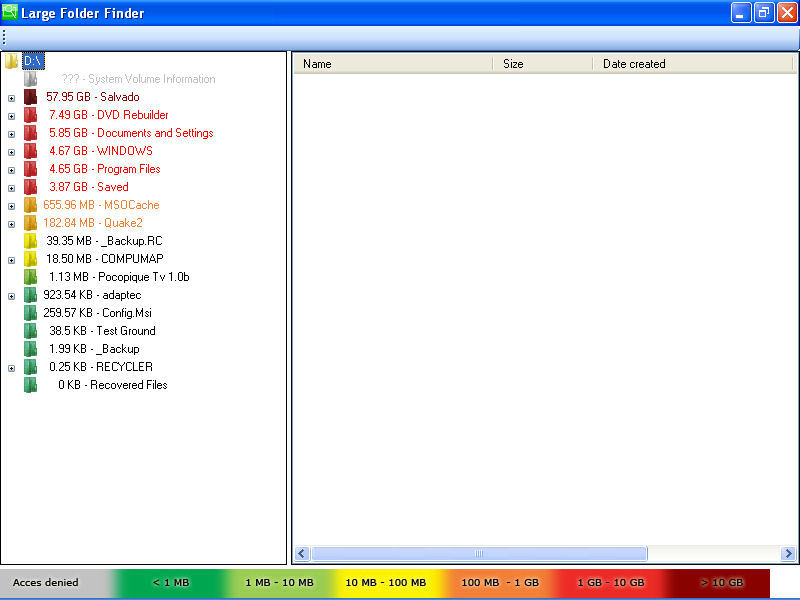
Task: Click the '> 10 GB' legend label
Action: (x=721, y=582)
